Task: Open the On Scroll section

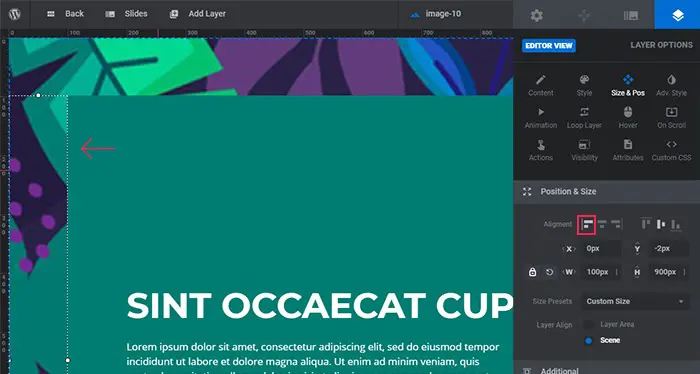Action: [x=671, y=118]
